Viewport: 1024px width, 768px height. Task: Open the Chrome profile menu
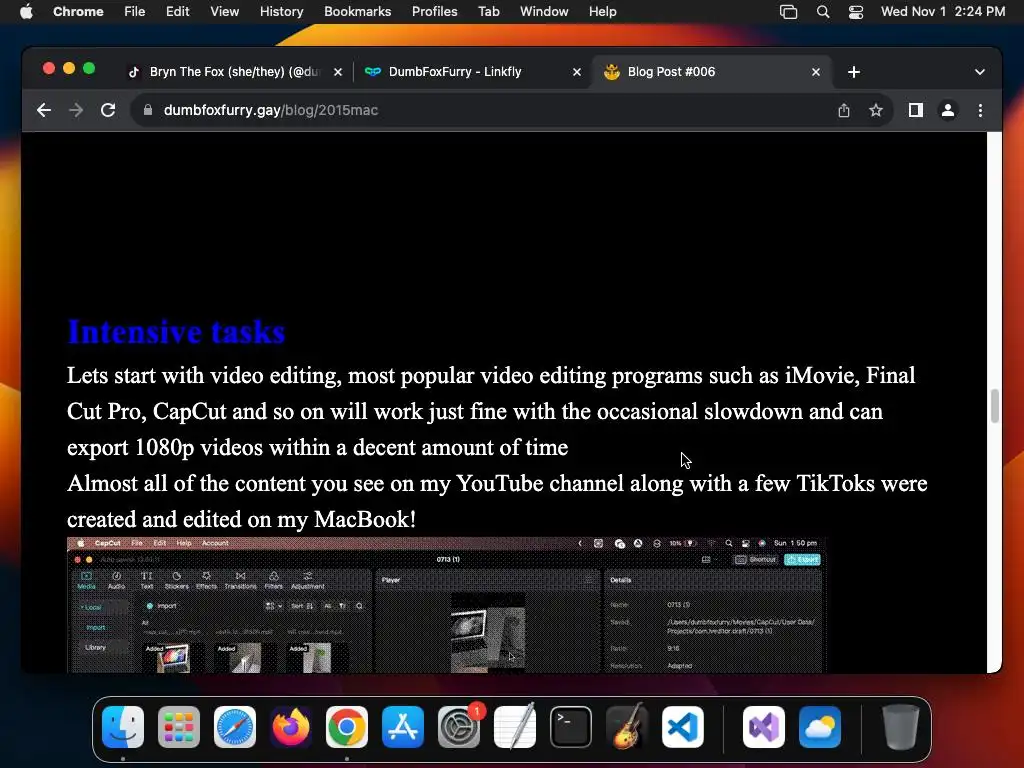pyautogui.click(x=948, y=110)
